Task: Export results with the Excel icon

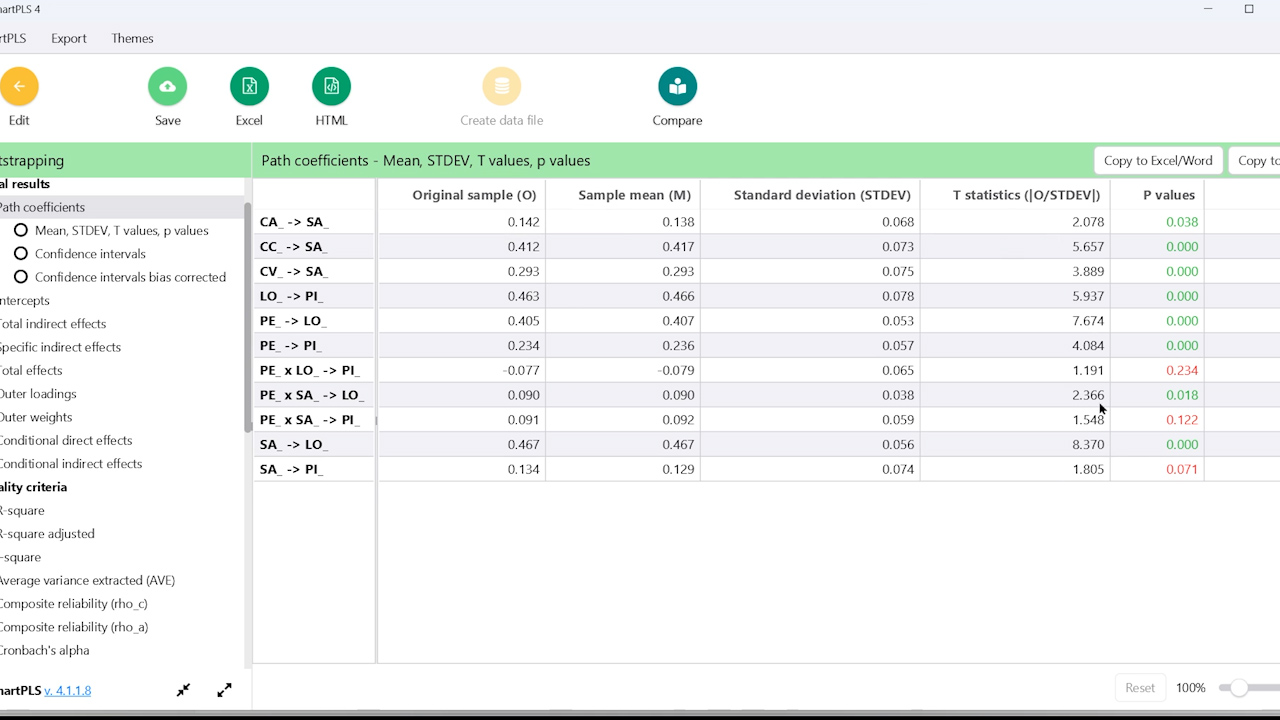Action: pyautogui.click(x=249, y=87)
